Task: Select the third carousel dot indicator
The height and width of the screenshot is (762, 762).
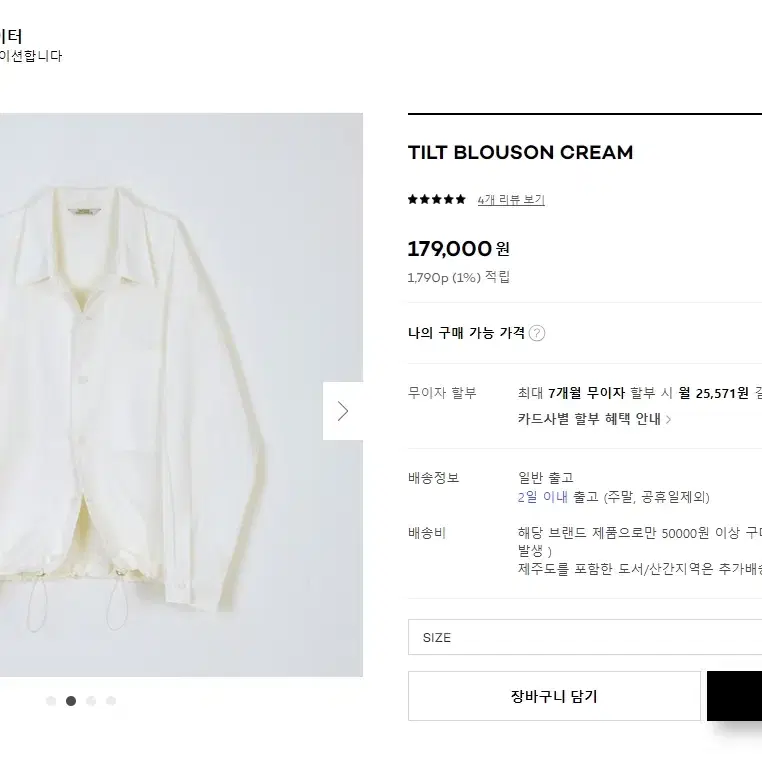Action: pyautogui.click(x=91, y=701)
